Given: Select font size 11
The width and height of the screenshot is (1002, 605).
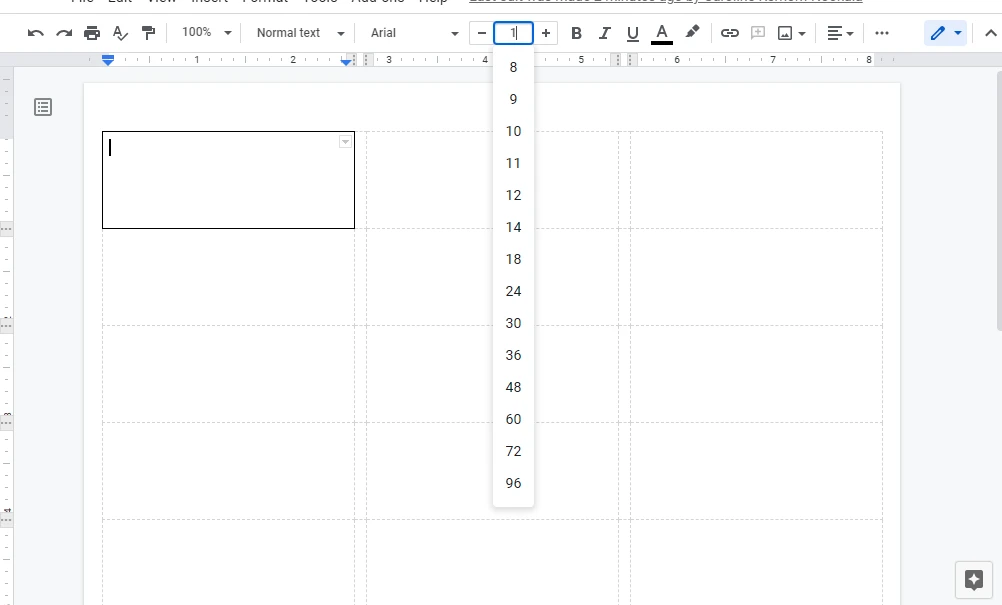Looking at the screenshot, I should point(513,163).
